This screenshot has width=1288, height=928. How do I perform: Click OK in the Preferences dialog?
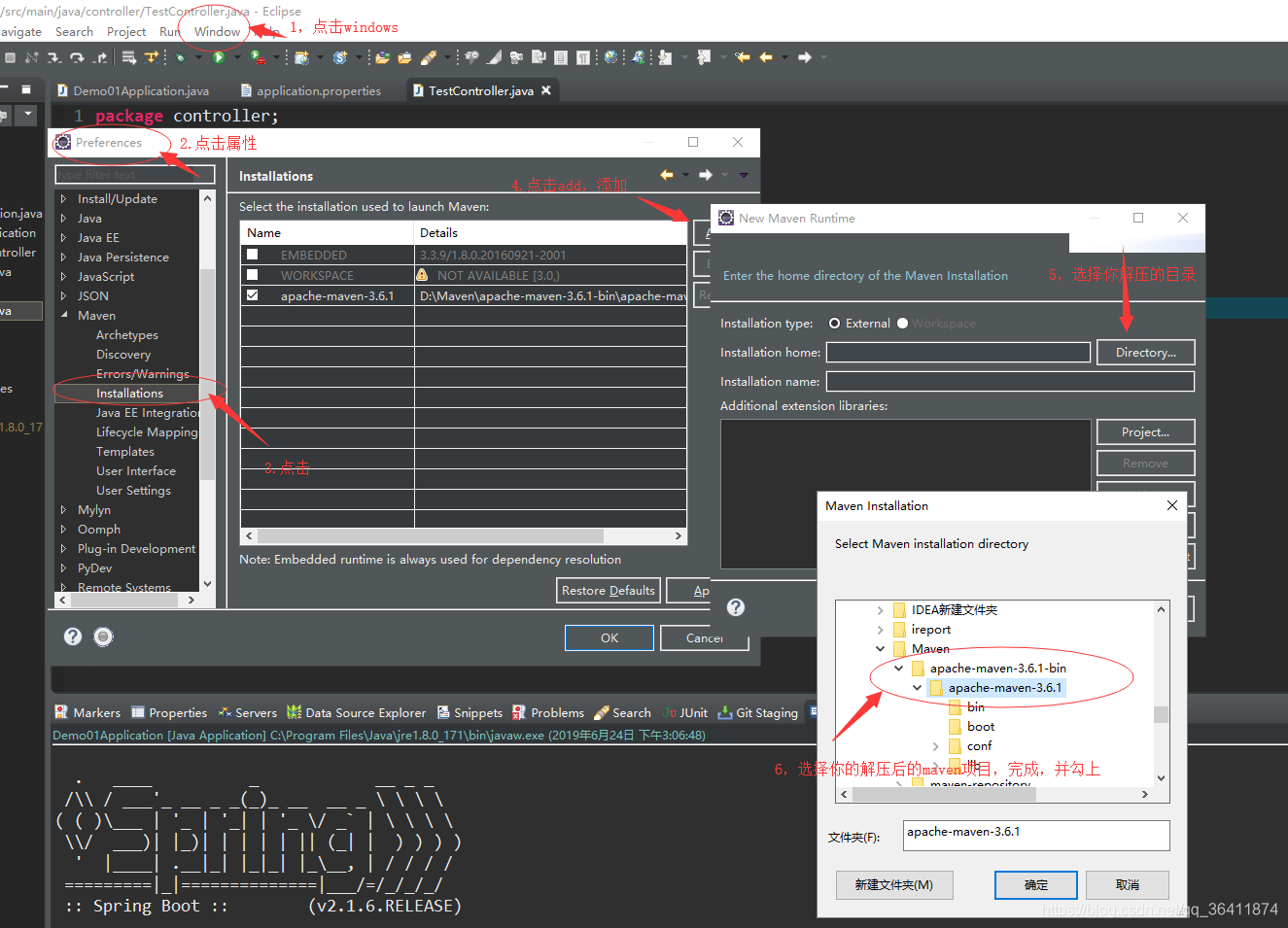(x=609, y=637)
